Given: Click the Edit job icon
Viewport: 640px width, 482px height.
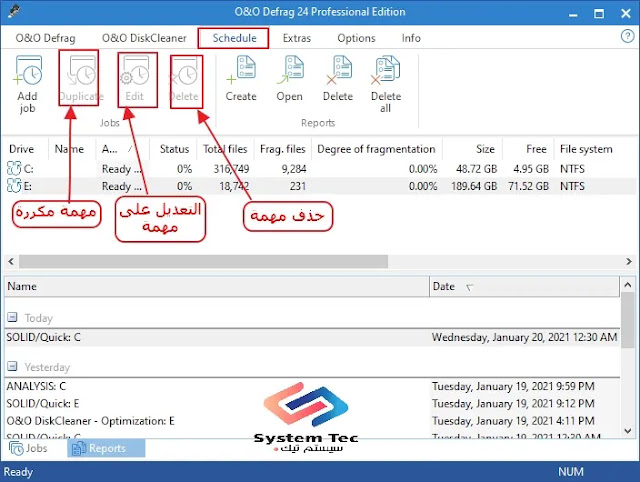Looking at the screenshot, I should (135, 71).
